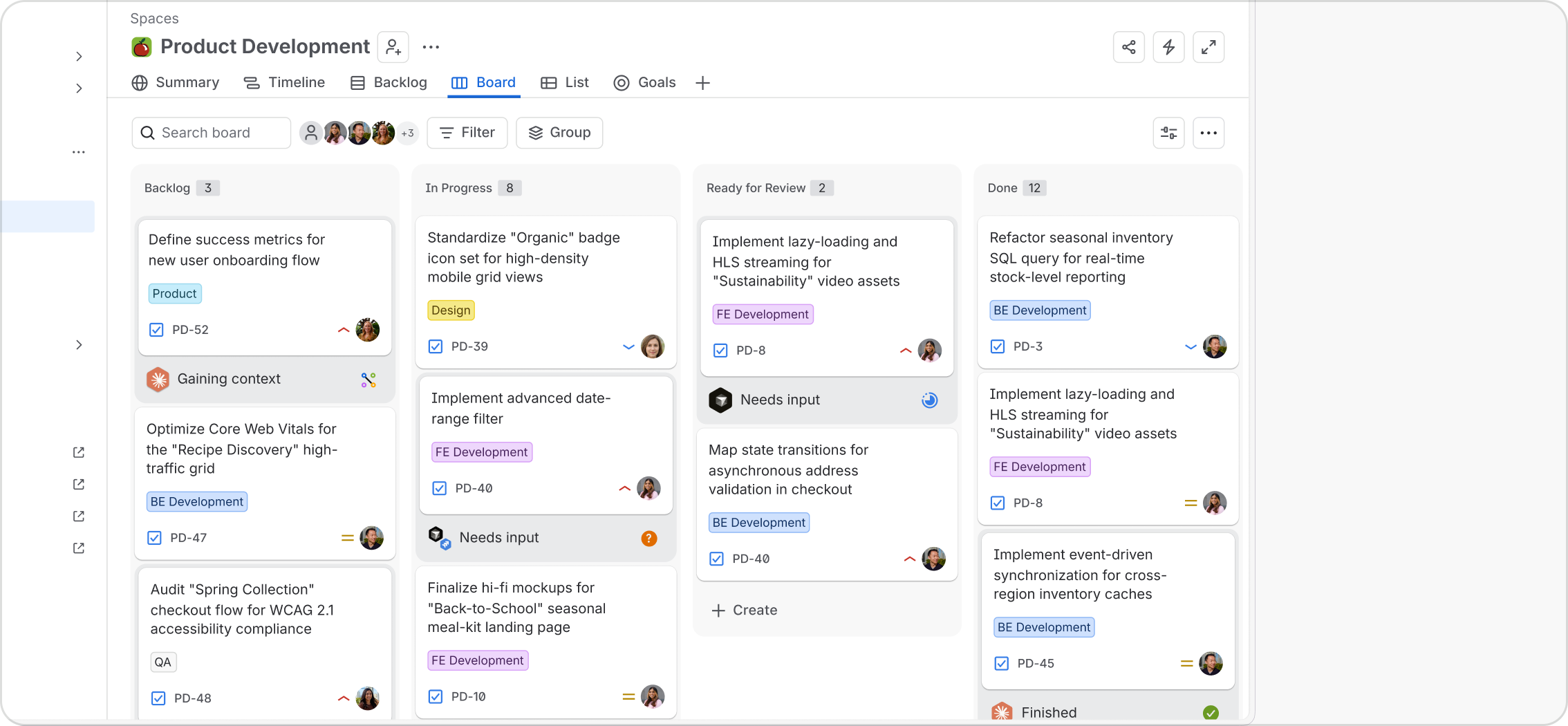
Task: Expand the chevron in the lower sidebar
Action: 79,345
